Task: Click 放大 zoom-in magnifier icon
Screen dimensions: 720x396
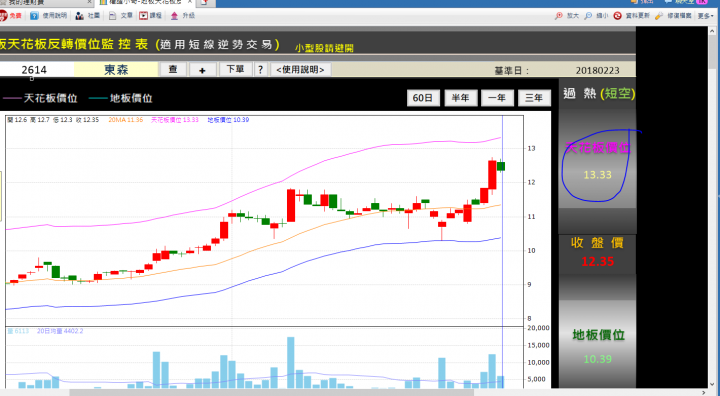Action: pyautogui.click(x=558, y=16)
